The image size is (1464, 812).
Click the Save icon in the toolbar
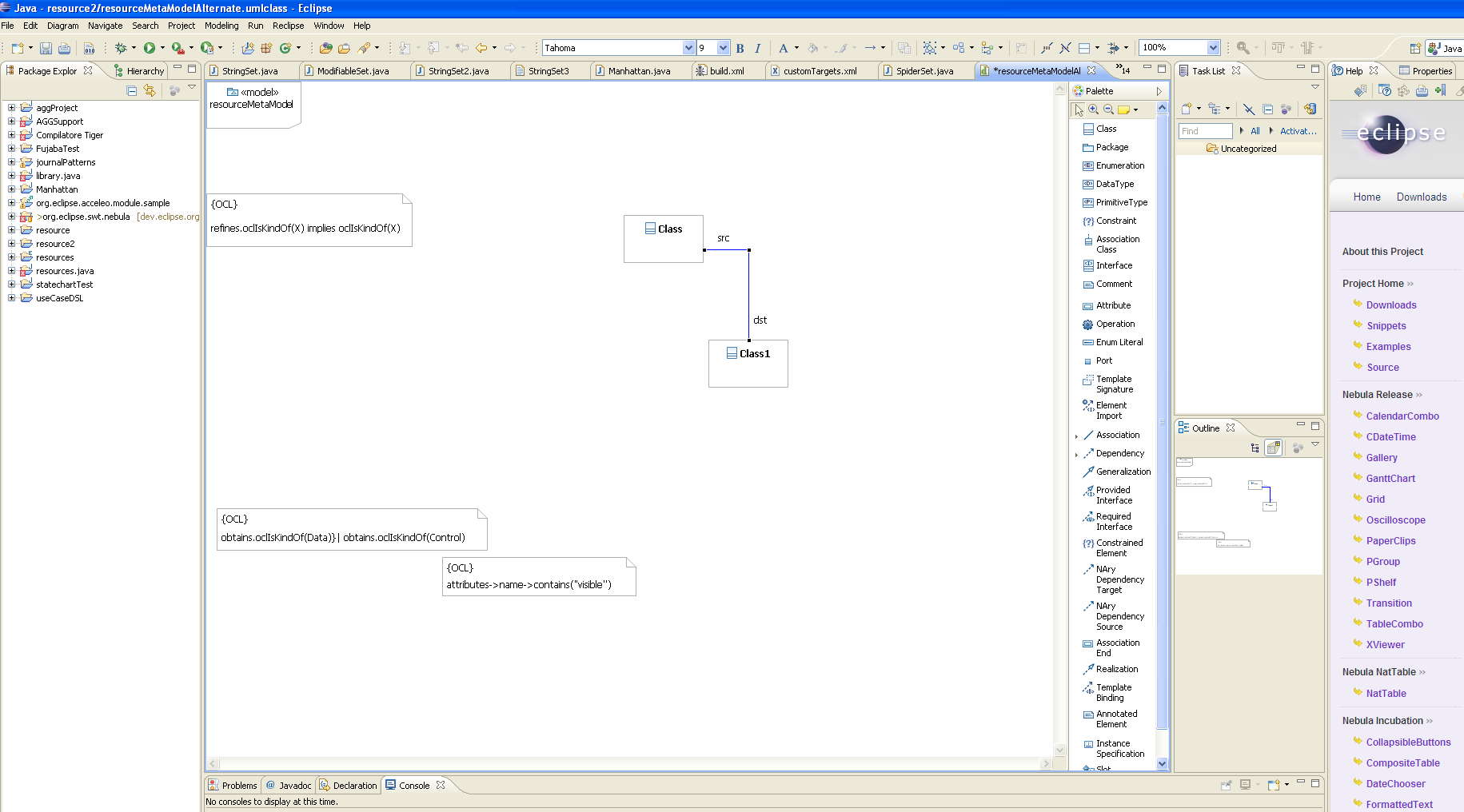[x=46, y=48]
